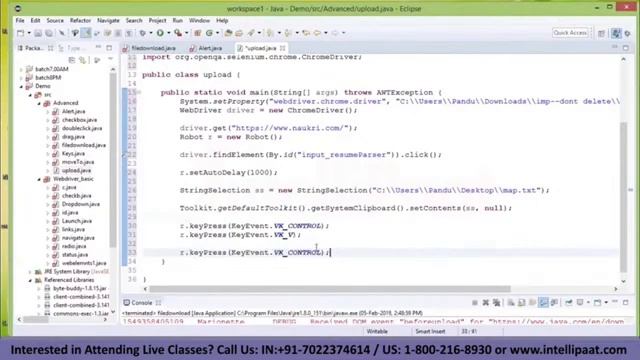This screenshot has width=640, height=360.
Task: Switch to the Java perspective icon
Action: [616, 33]
